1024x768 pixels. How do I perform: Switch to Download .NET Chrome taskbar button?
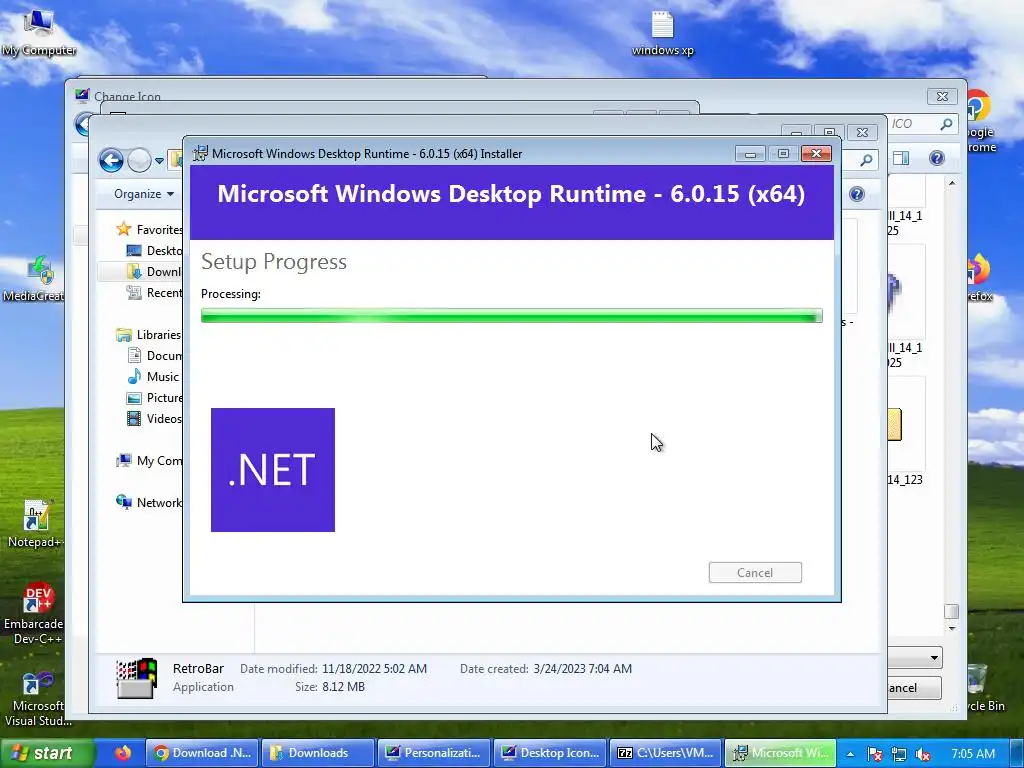click(x=202, y=753)
